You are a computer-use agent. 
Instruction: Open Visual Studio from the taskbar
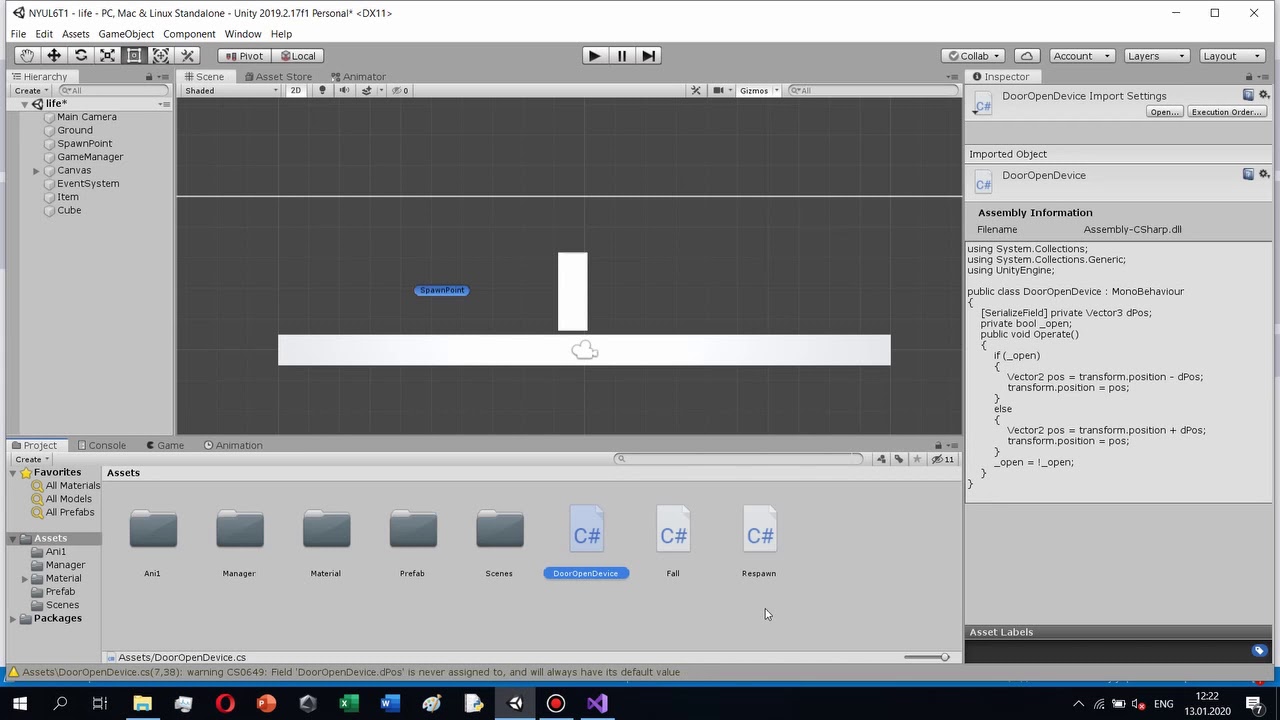tap(597, 704)
